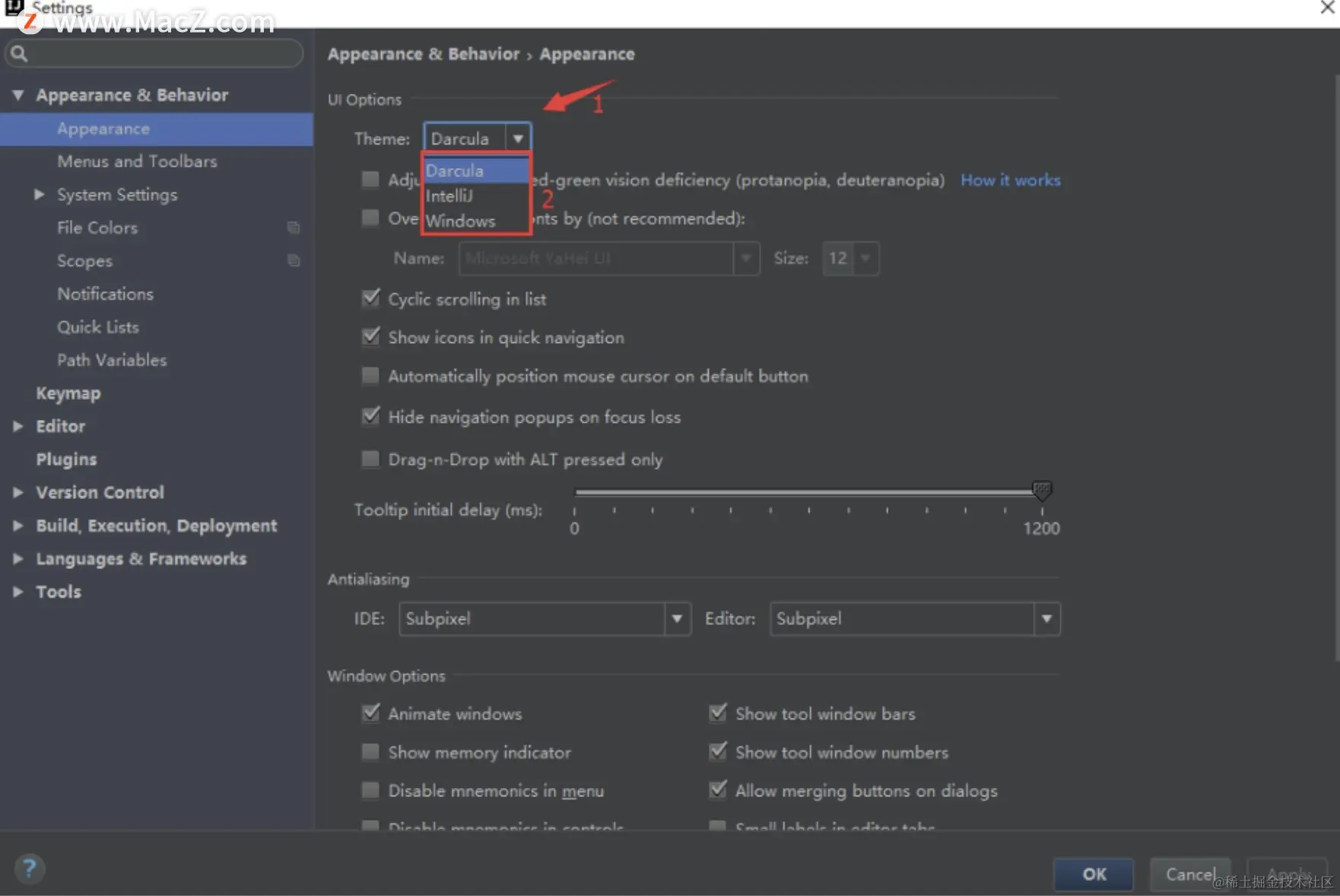Click the IntelliJ logo in the title bar
Screen dimensions: 1340x896
click(x=14, y=7)
